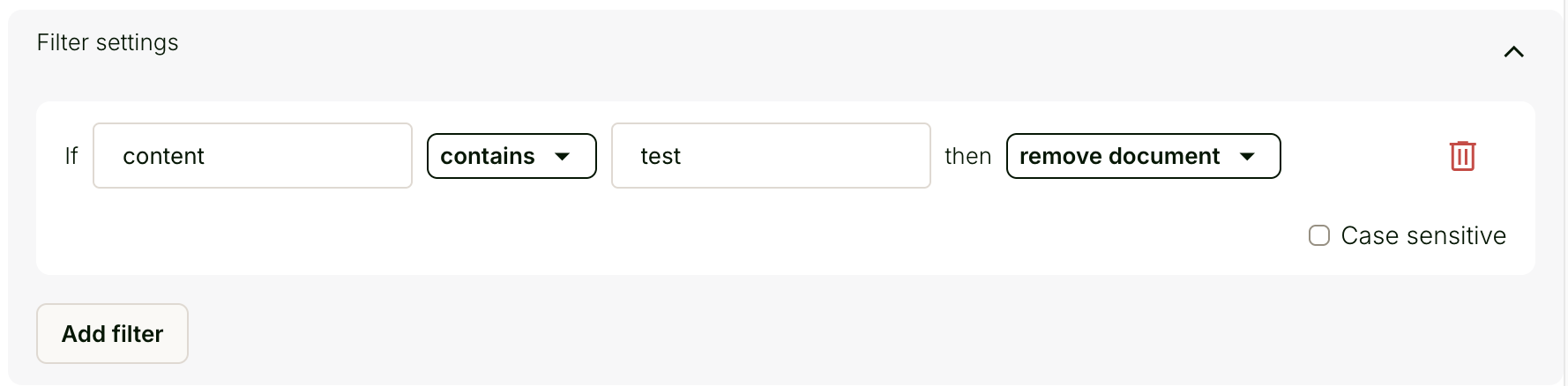The width and height of the screenshot is (1568, 386).
Task: Collapse the Filter settings section chevron
Action: coord(1513,52)
